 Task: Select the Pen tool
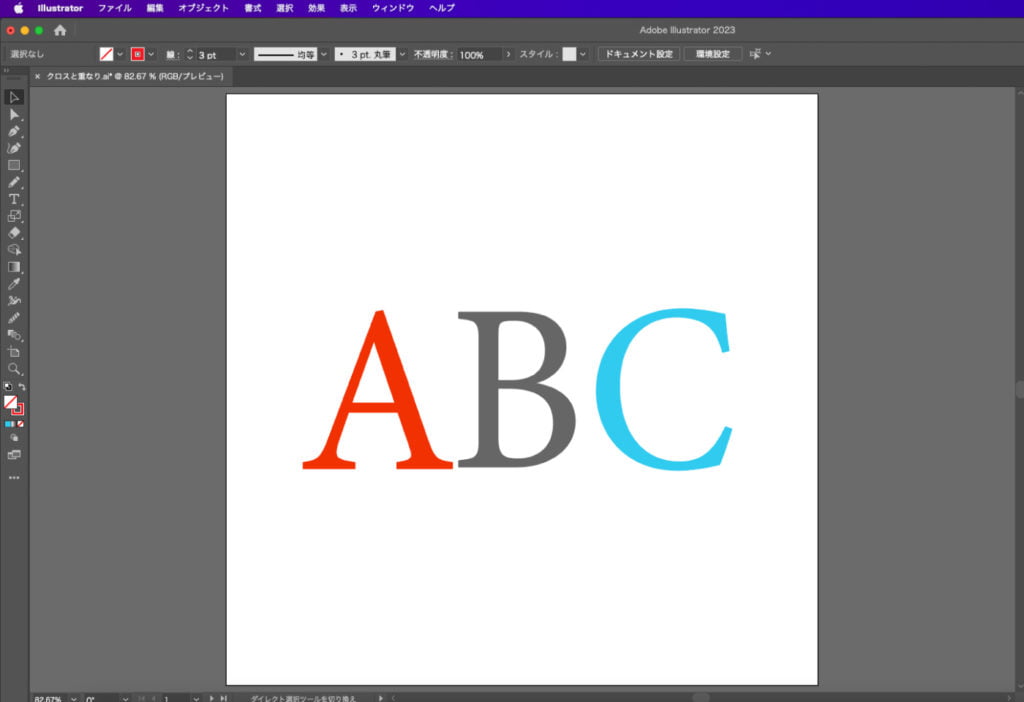pos(14,131)
